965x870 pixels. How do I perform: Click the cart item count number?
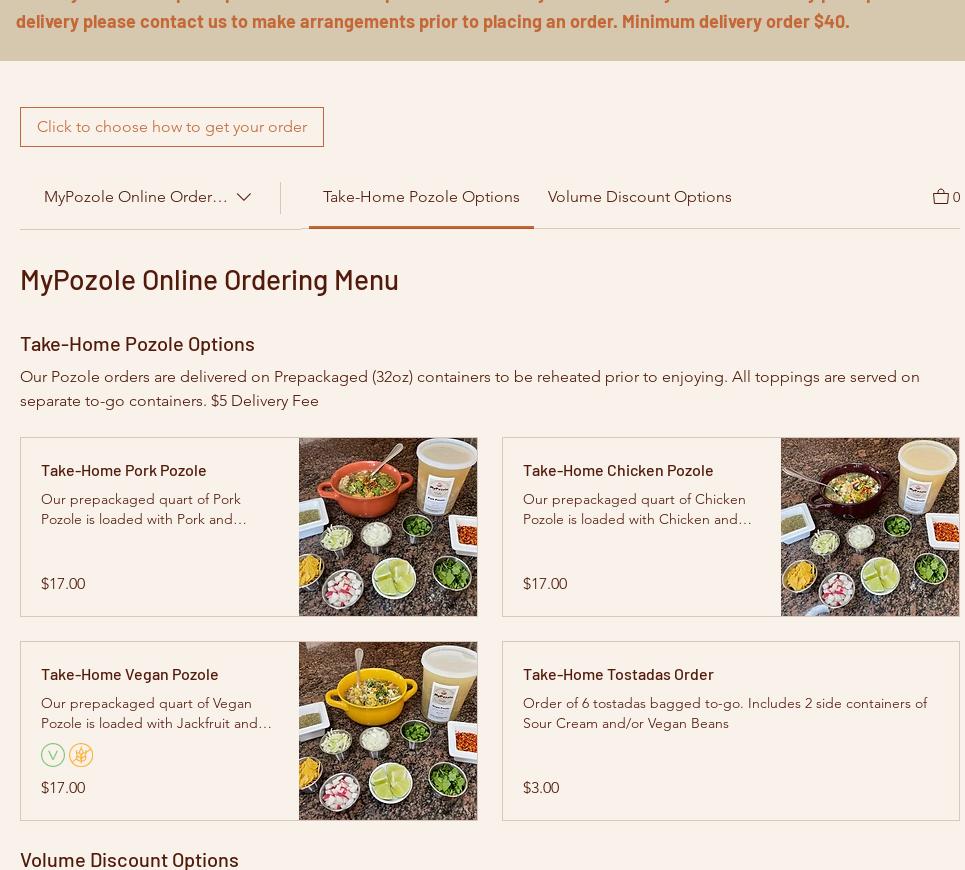956,198
